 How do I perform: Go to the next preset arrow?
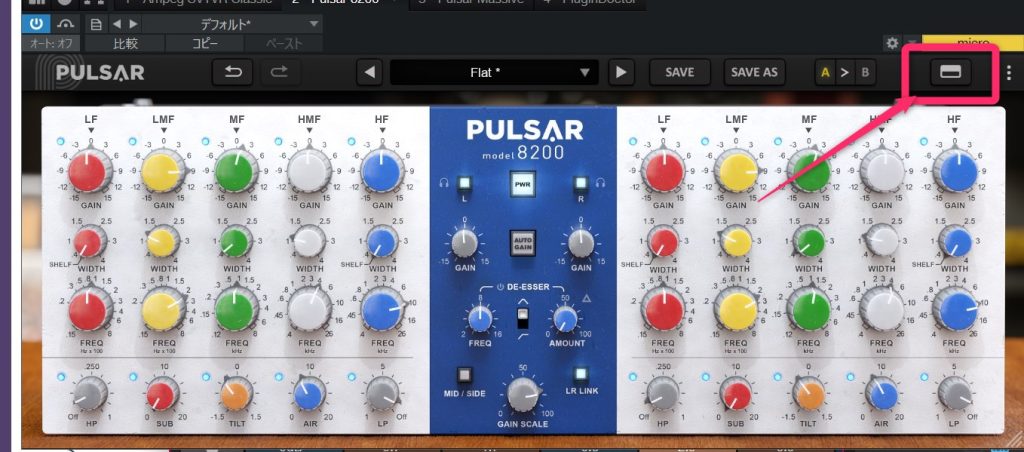point(622,73)
